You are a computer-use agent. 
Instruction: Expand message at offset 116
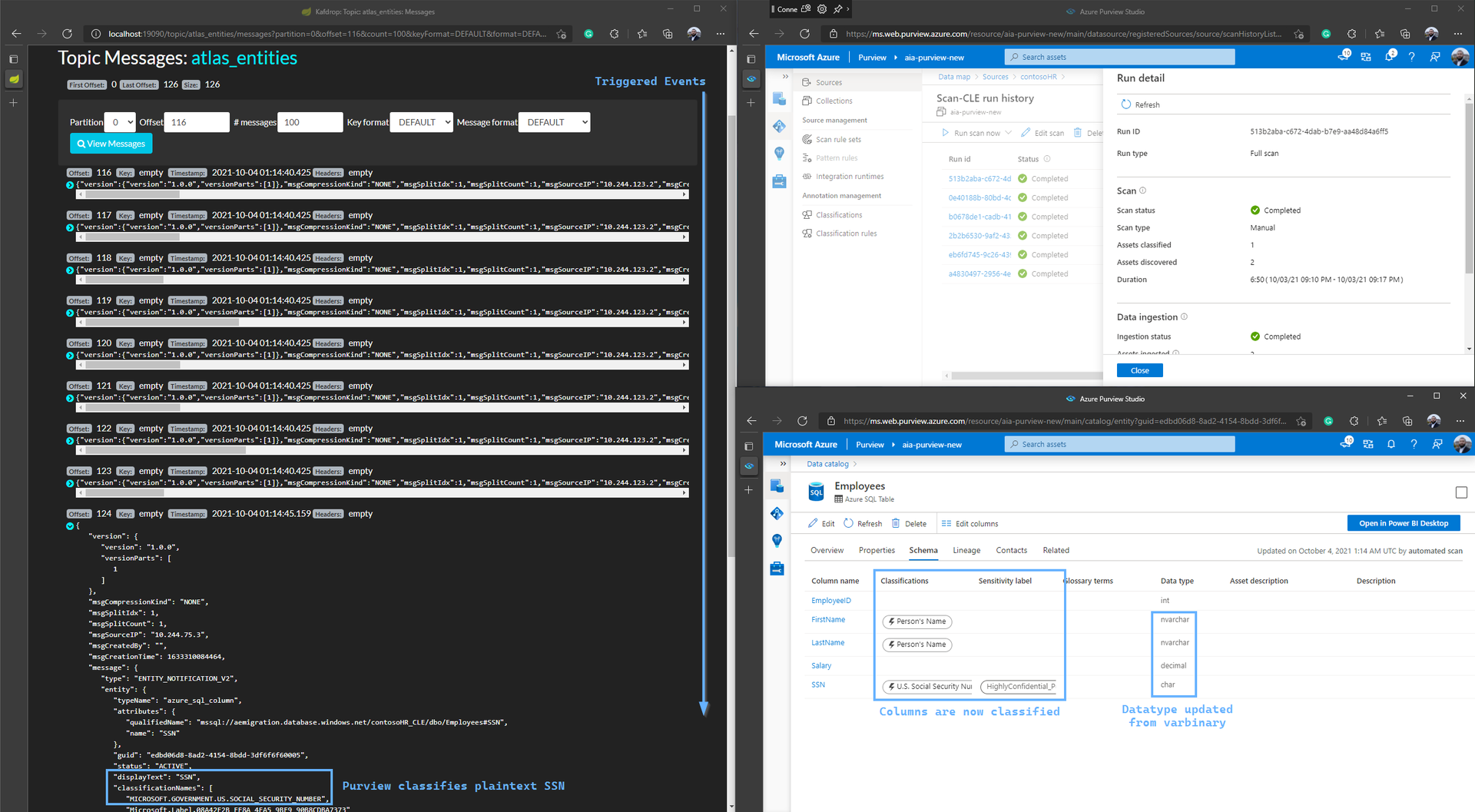[x=70, y=184]
